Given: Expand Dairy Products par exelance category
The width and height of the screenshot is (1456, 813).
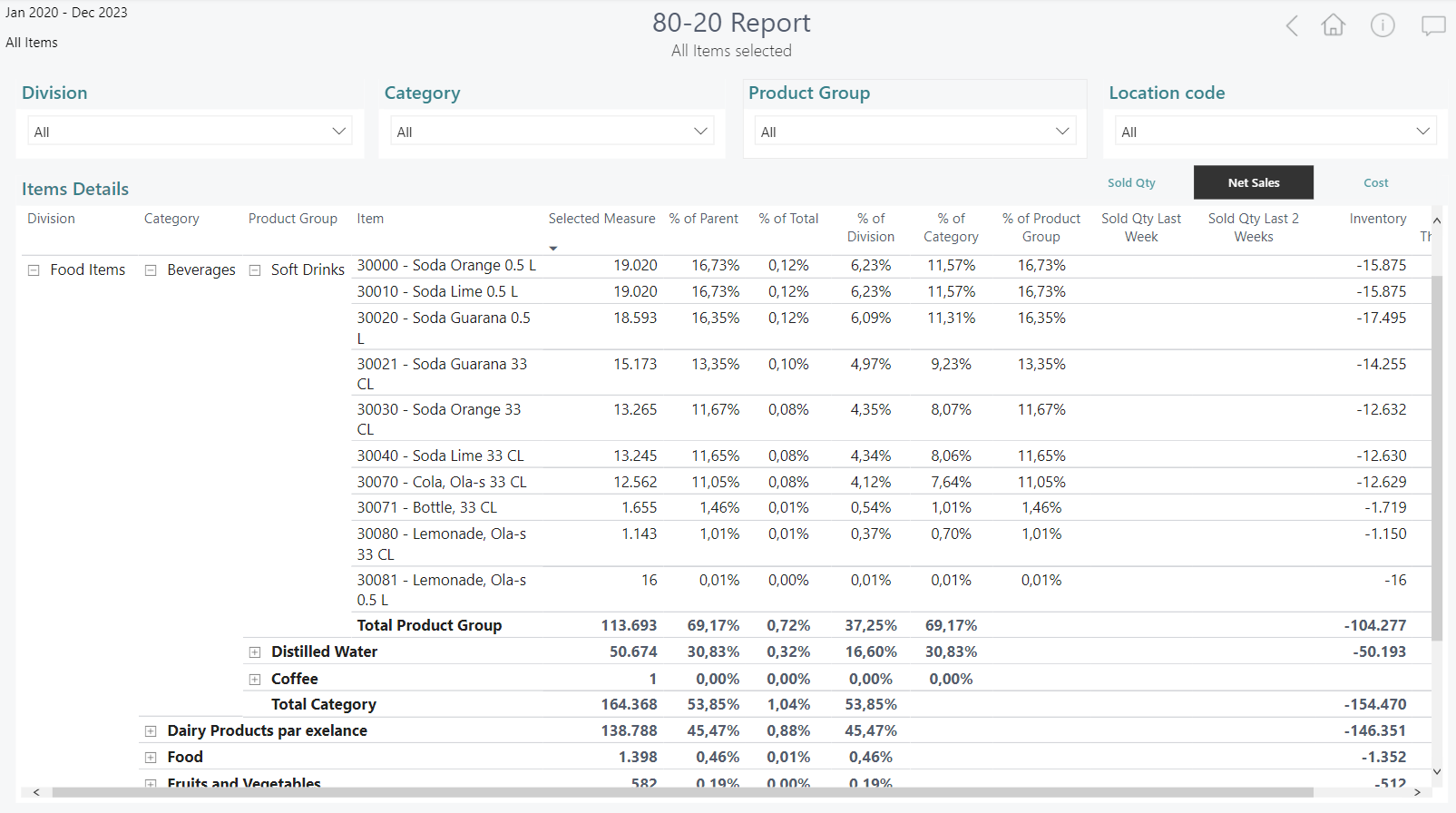Looking at the screenshot, I should (x=151, y=731).
